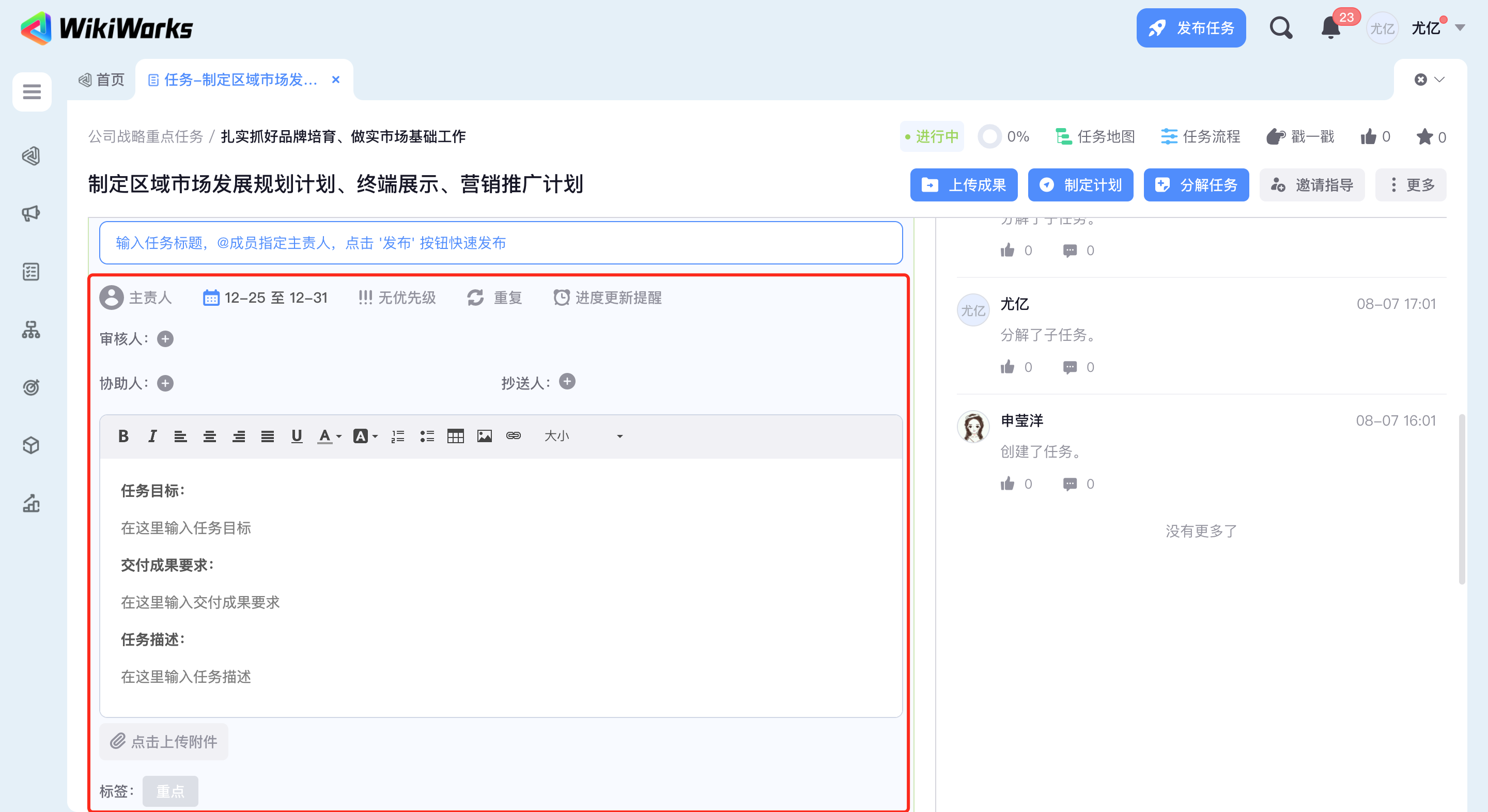Click the insert image icon
Image resolution: width=1488 pixels, height=812 pixels.
pos(484,436)
